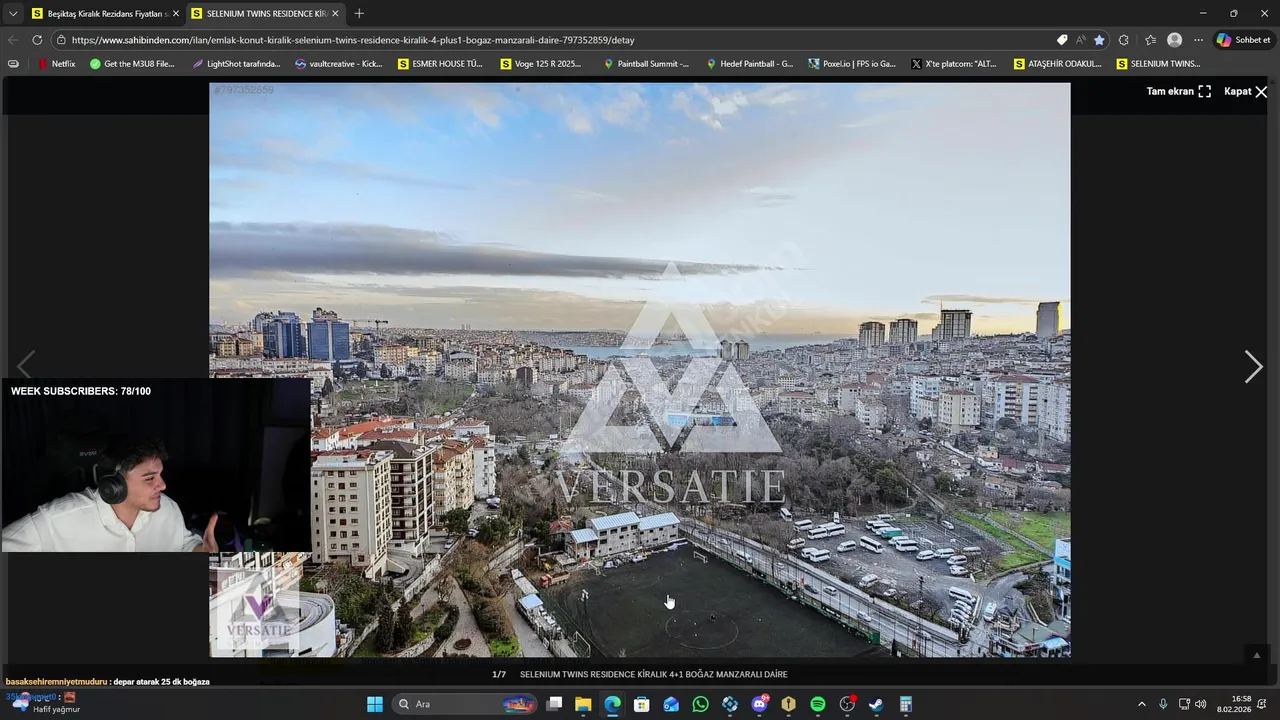
Task: Switch gallery to Tam ekran mode
Action: [x=1179, y=91]
